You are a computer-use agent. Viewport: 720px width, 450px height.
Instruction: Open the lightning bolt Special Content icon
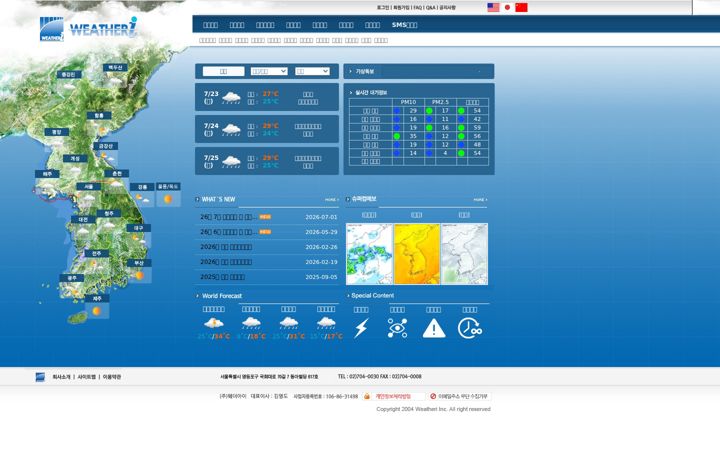[361, 328]
